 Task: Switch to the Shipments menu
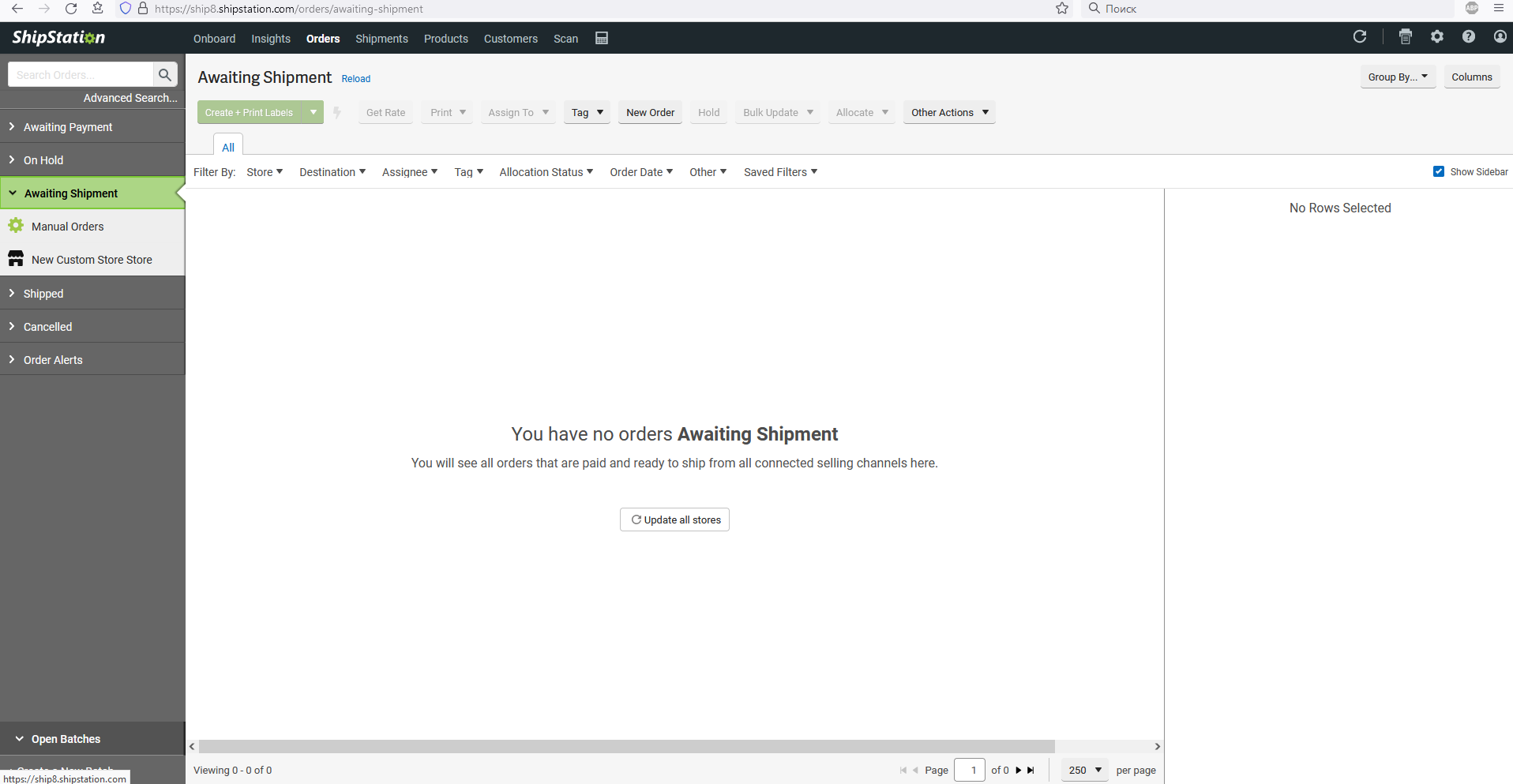pyautogui.click(x=381, y=39)
